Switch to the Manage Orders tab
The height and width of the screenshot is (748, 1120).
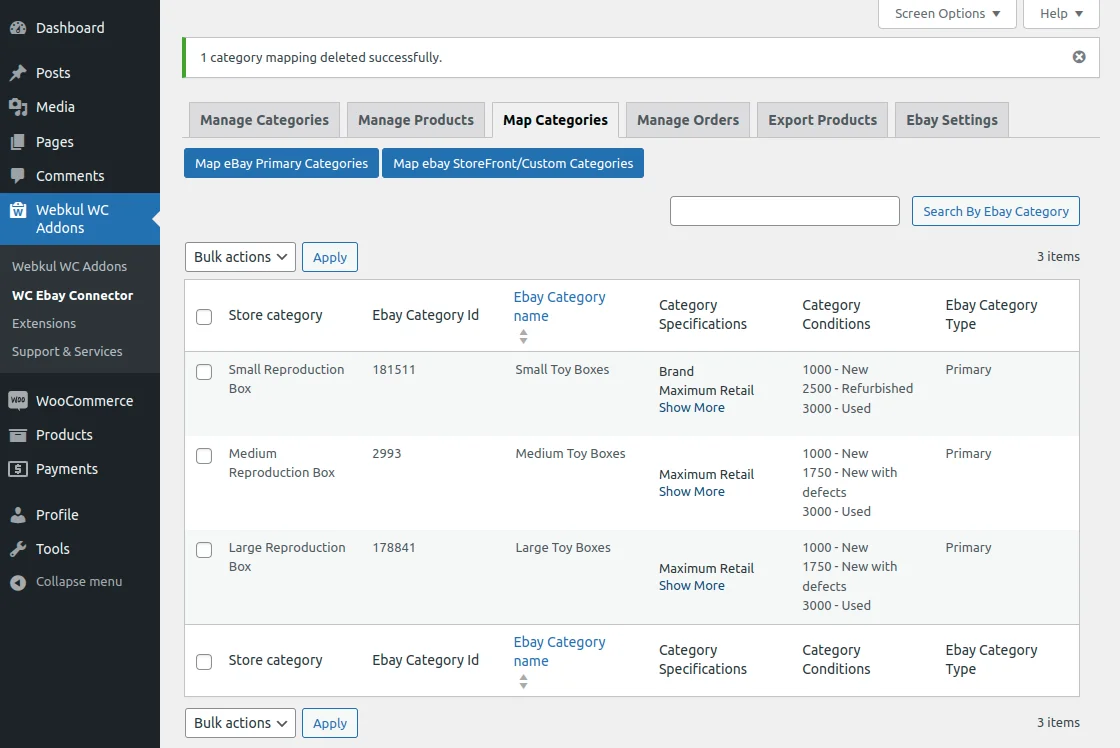tap(687, 119)
